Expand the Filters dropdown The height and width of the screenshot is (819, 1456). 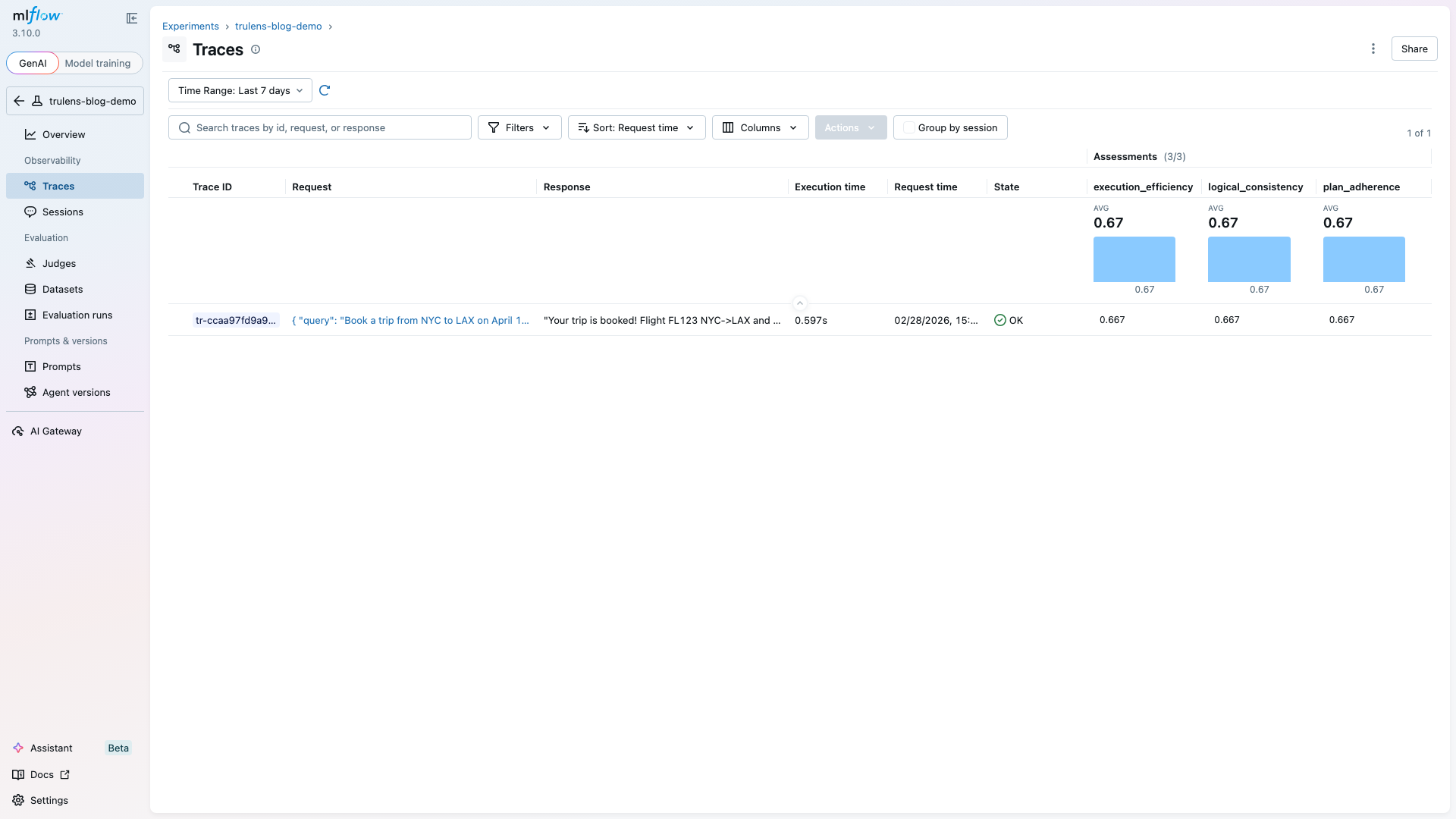pyautogui.click(x=519, y=127)
